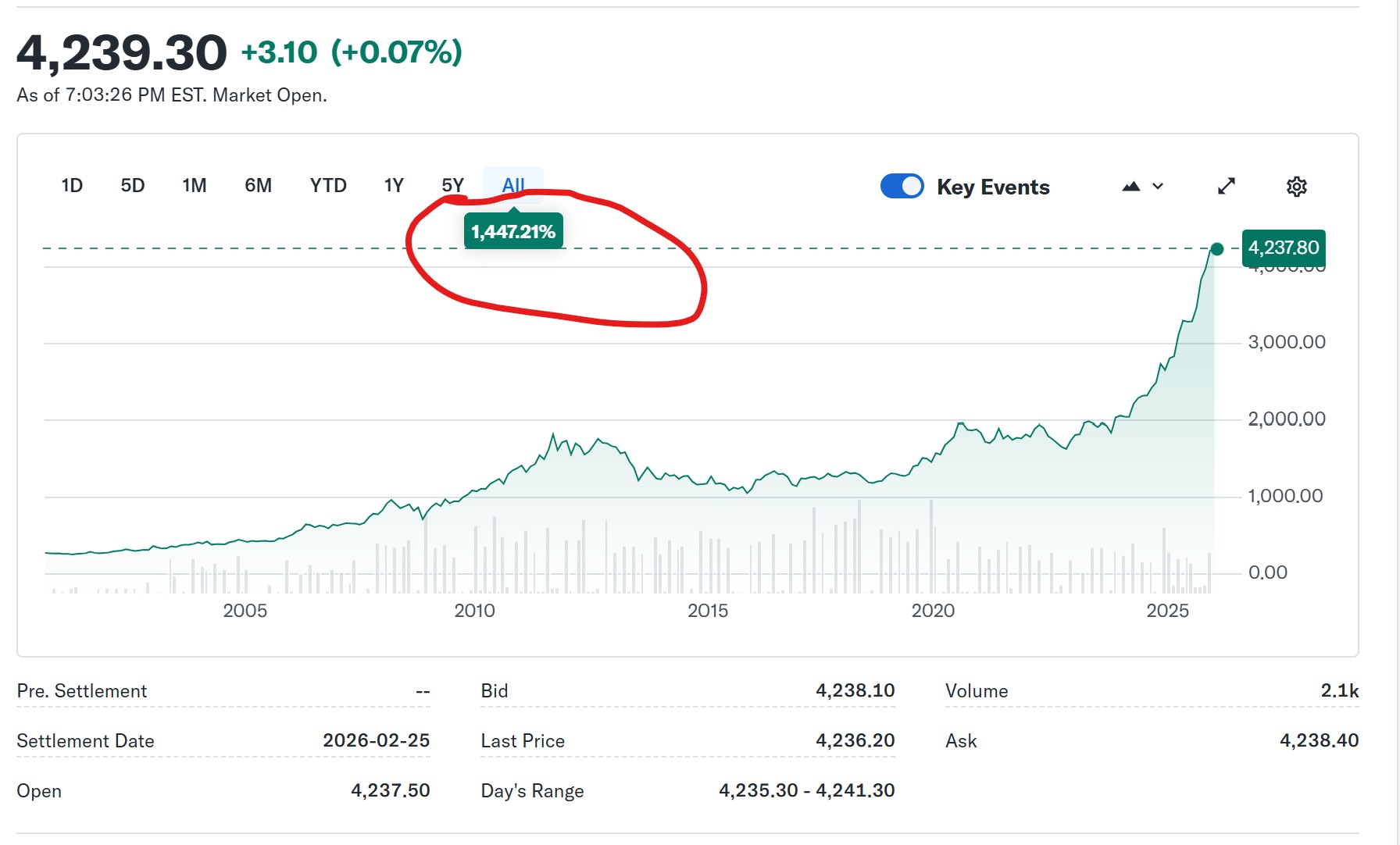Click the Open value 4,237.50
Viewport: 1400px width, 845px height.
click(391, 790)
